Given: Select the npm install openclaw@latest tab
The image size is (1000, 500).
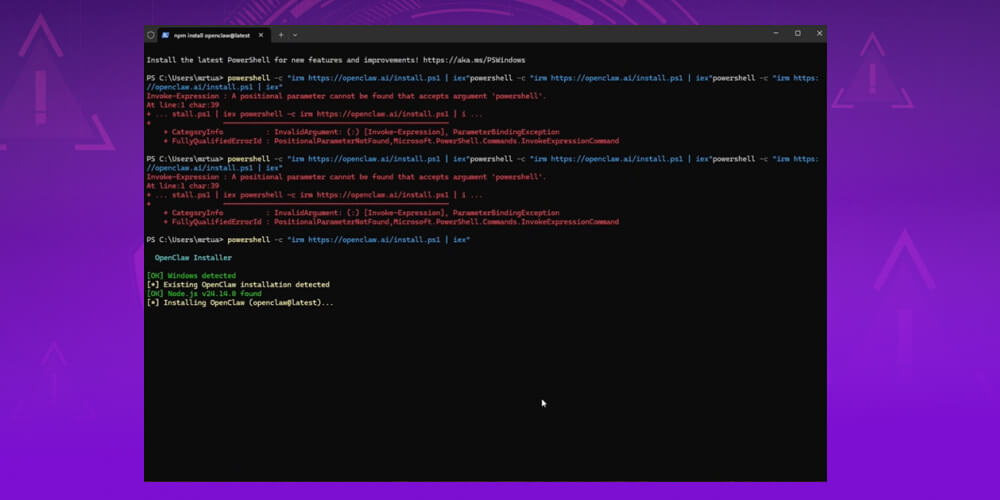Looking at the screenshot, I should pyautogui.click(x=212, y=34).
